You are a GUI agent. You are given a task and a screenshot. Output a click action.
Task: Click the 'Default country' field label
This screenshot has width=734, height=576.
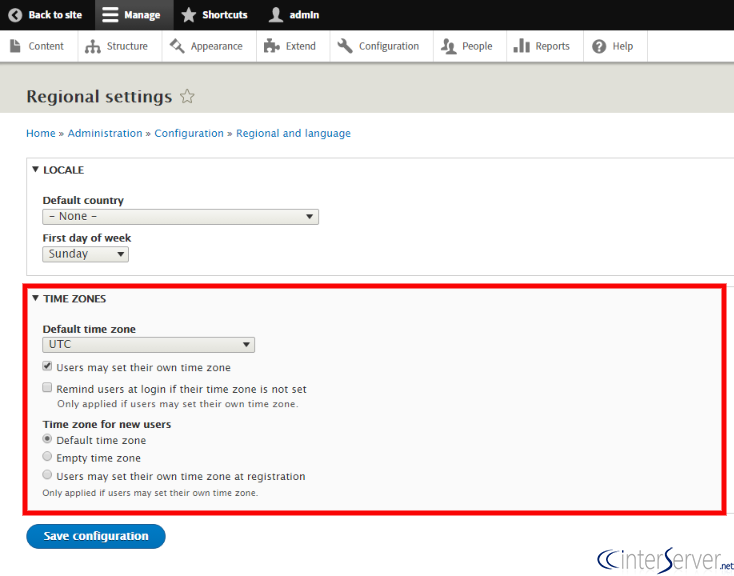(x=83, y=200)
